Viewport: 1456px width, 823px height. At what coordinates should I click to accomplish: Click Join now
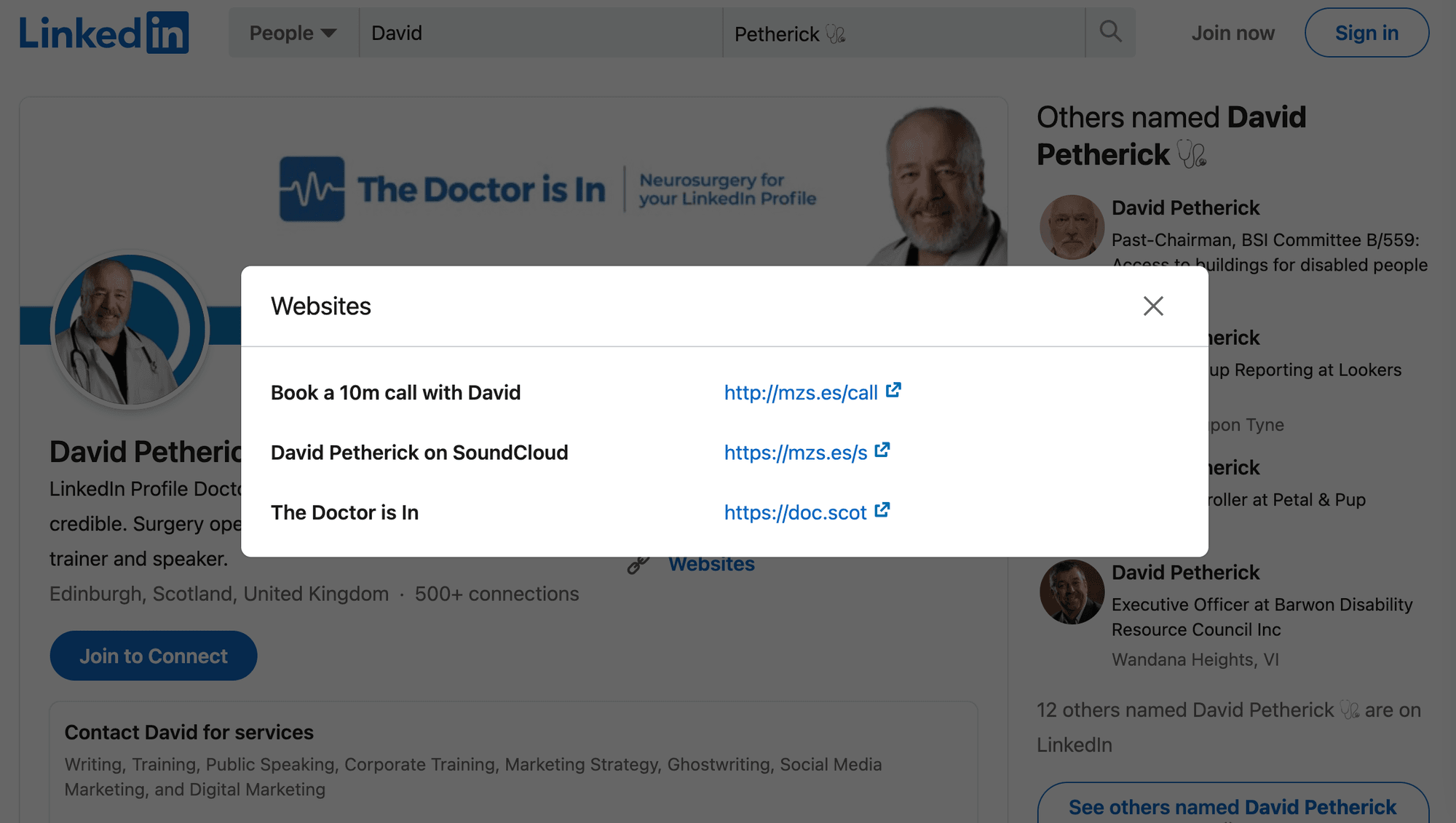[x=1233, y=33]
